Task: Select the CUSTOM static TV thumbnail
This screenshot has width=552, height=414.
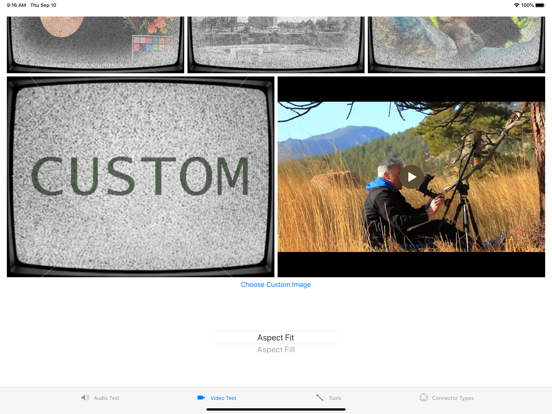Action: point(140,177)
